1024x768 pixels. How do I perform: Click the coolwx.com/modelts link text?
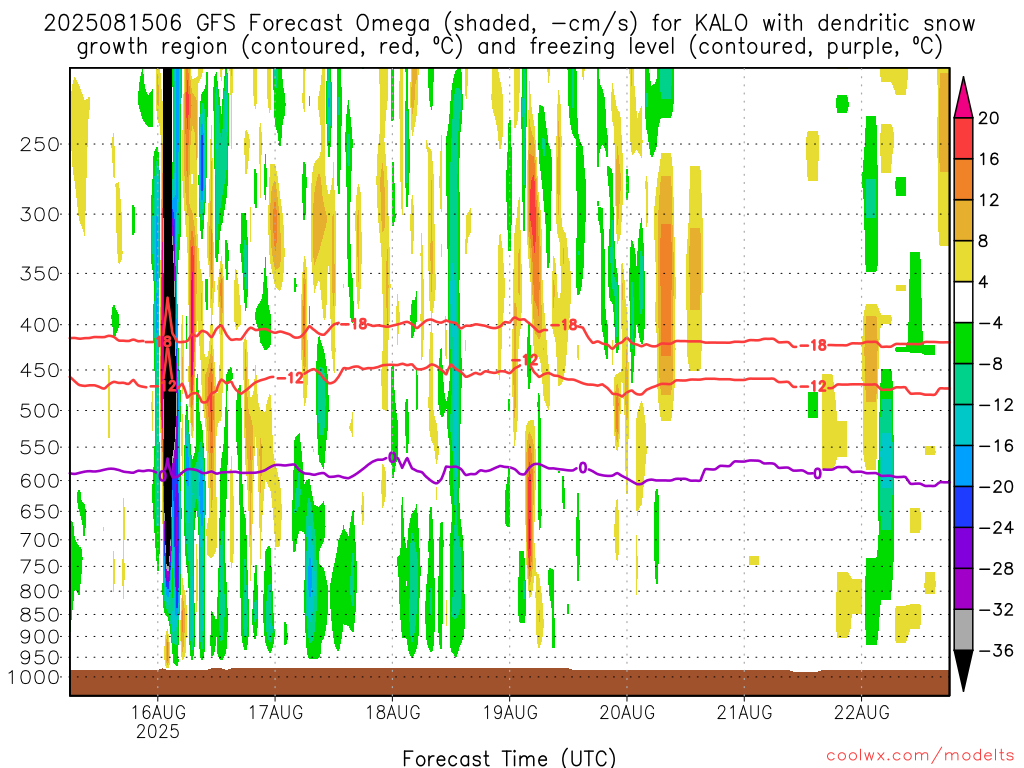[920, 756]
